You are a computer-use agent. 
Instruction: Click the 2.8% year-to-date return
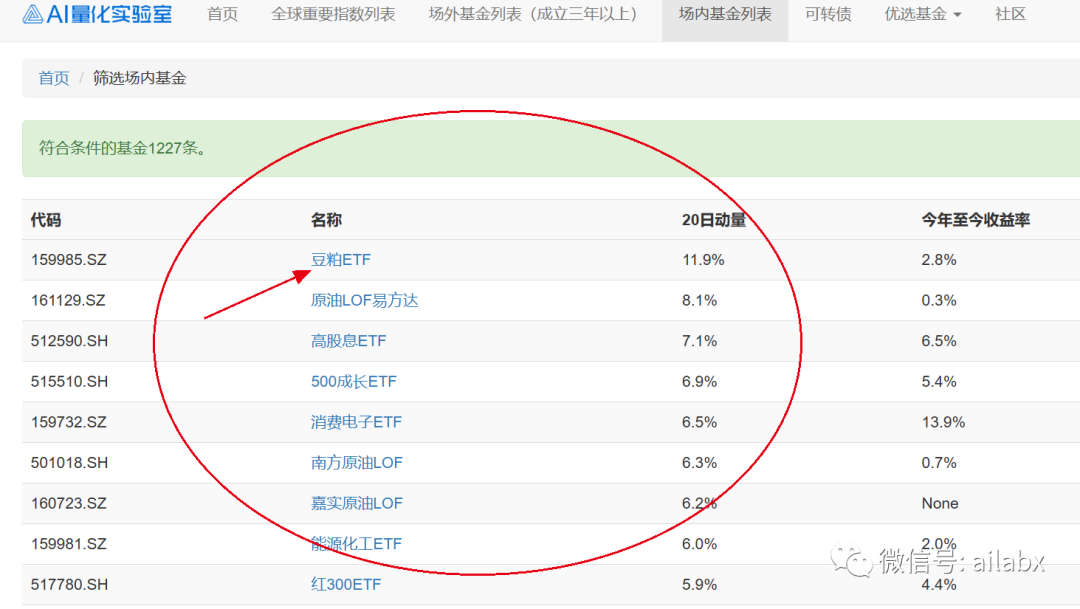click(x=939, y=260)
